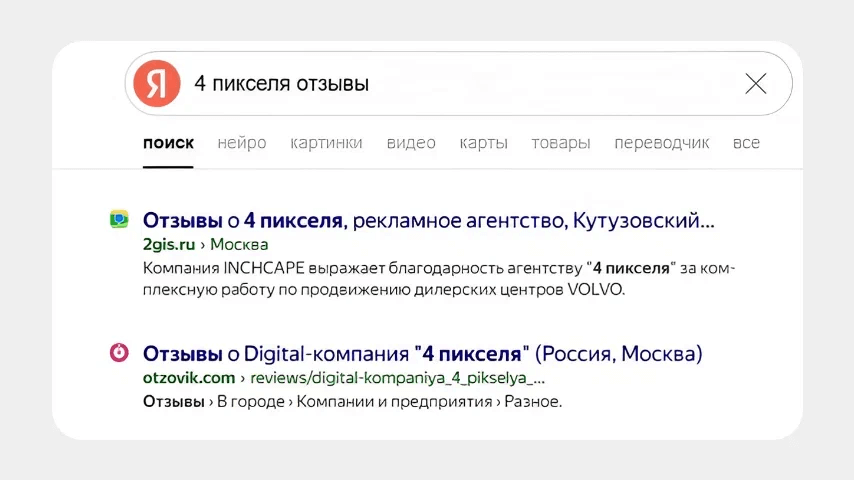Click snippet text about INCHCAPE благодарность

pos(439,279)
